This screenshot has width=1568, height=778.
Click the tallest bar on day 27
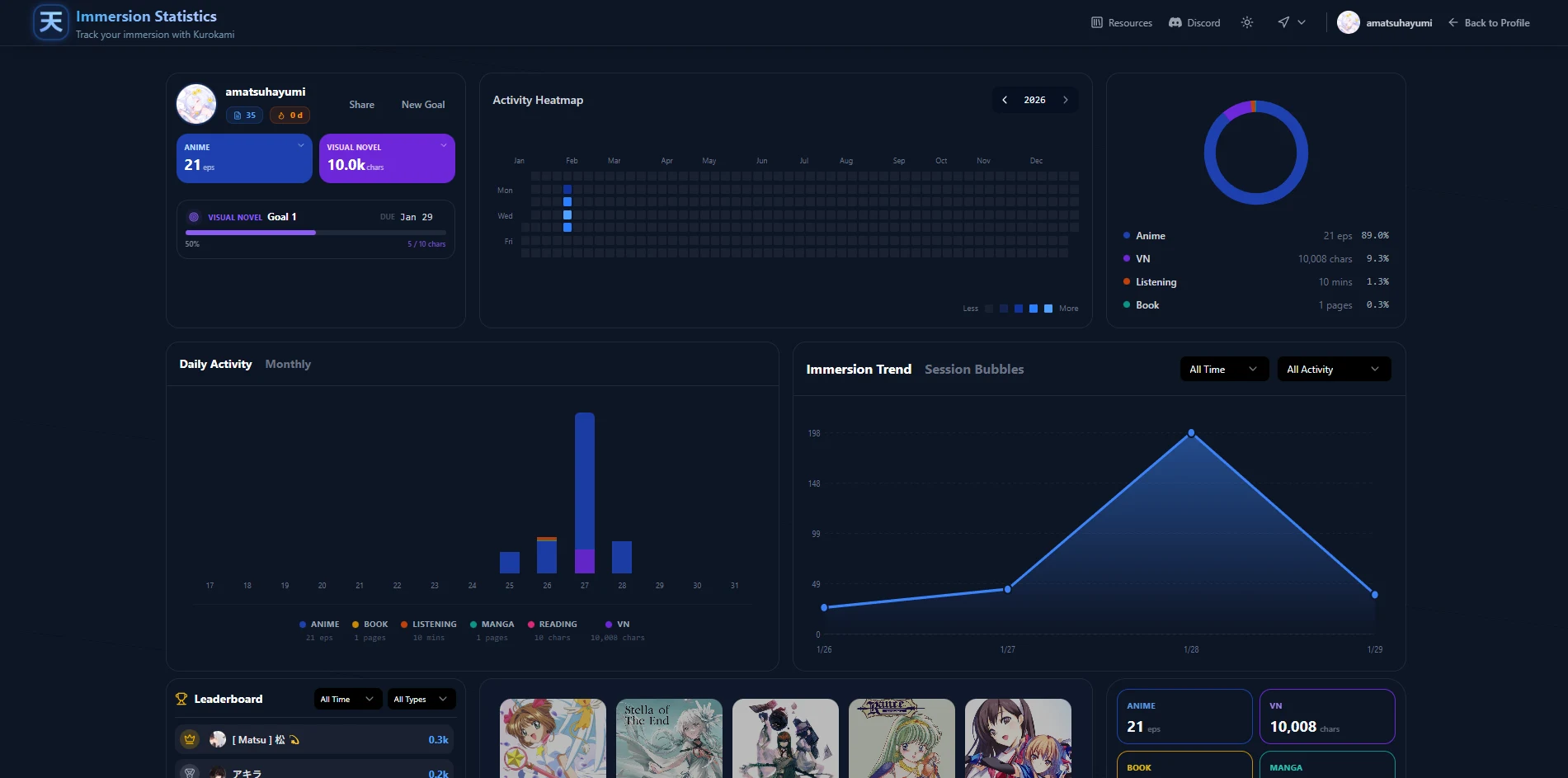click(x=585, y=493)
